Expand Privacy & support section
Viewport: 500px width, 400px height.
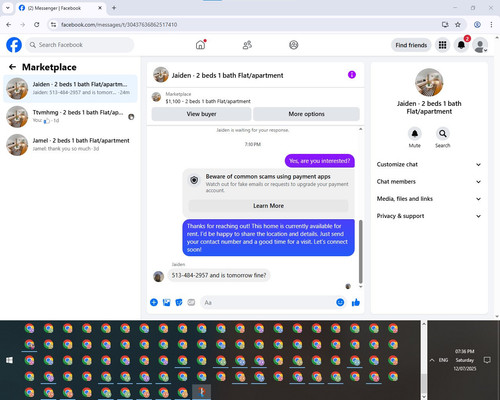(429, 216)
